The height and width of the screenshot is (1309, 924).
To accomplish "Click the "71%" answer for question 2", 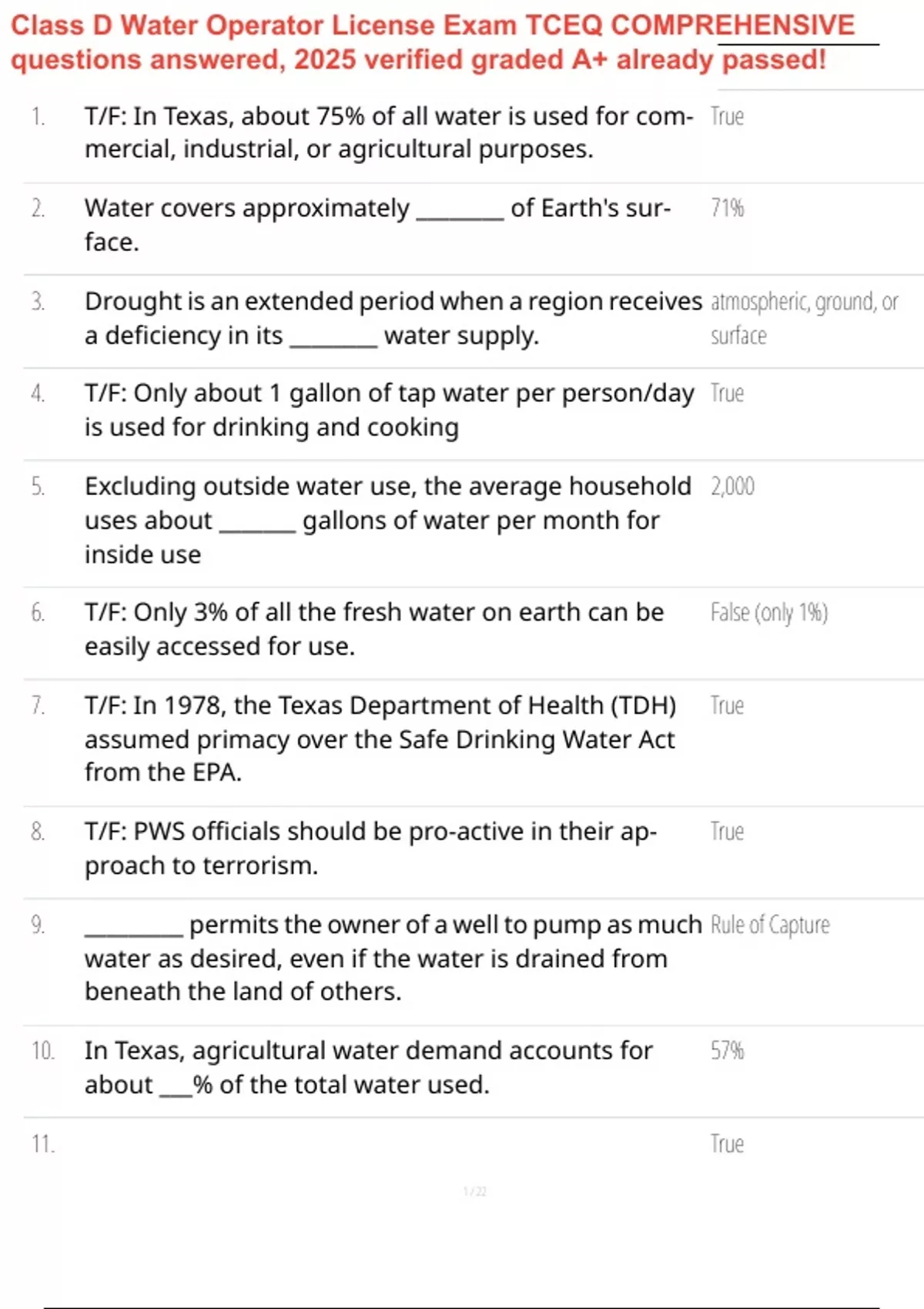I will coord(727,209).
